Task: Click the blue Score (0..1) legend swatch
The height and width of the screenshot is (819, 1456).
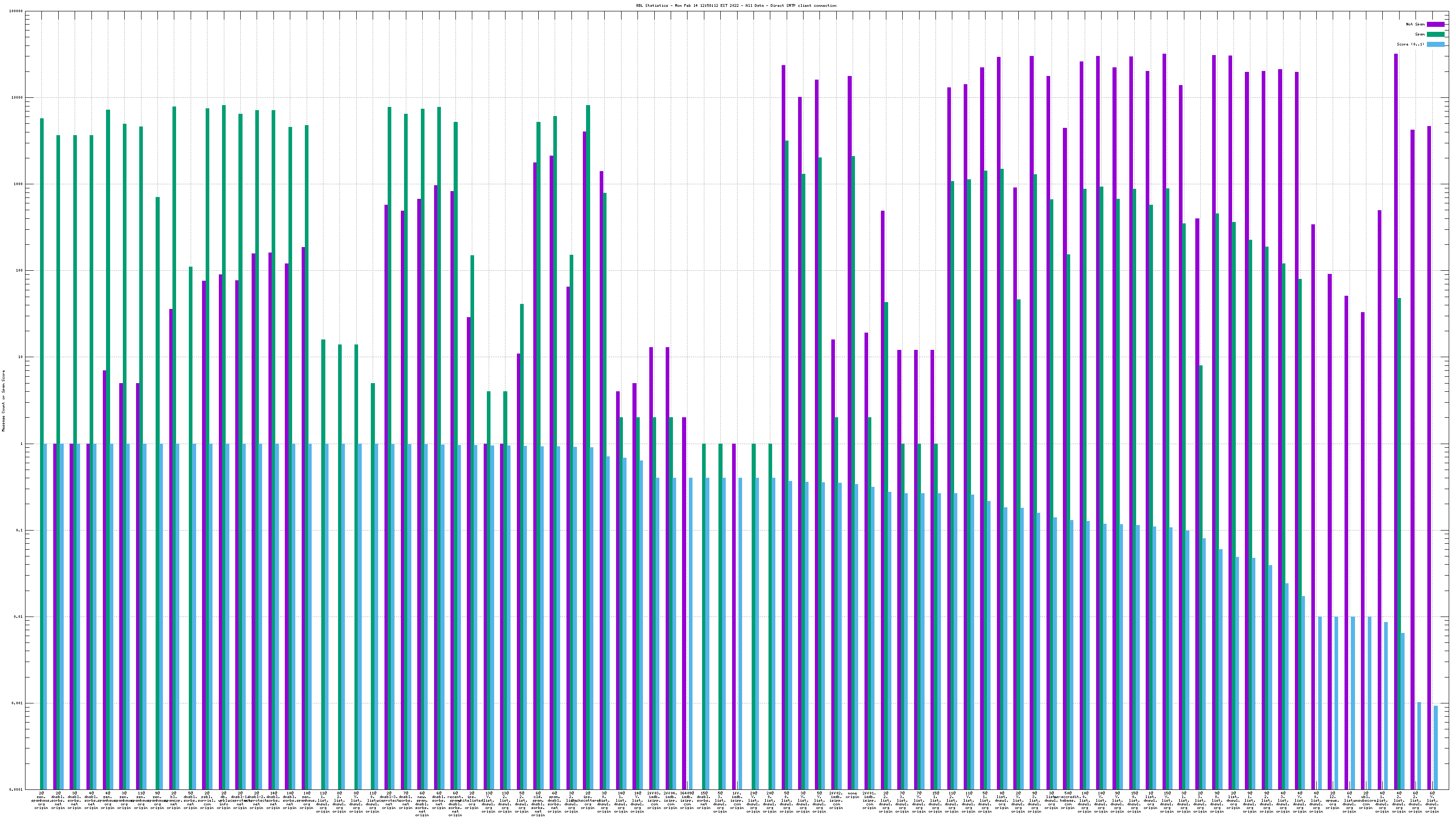Action: pos(1436,44)
